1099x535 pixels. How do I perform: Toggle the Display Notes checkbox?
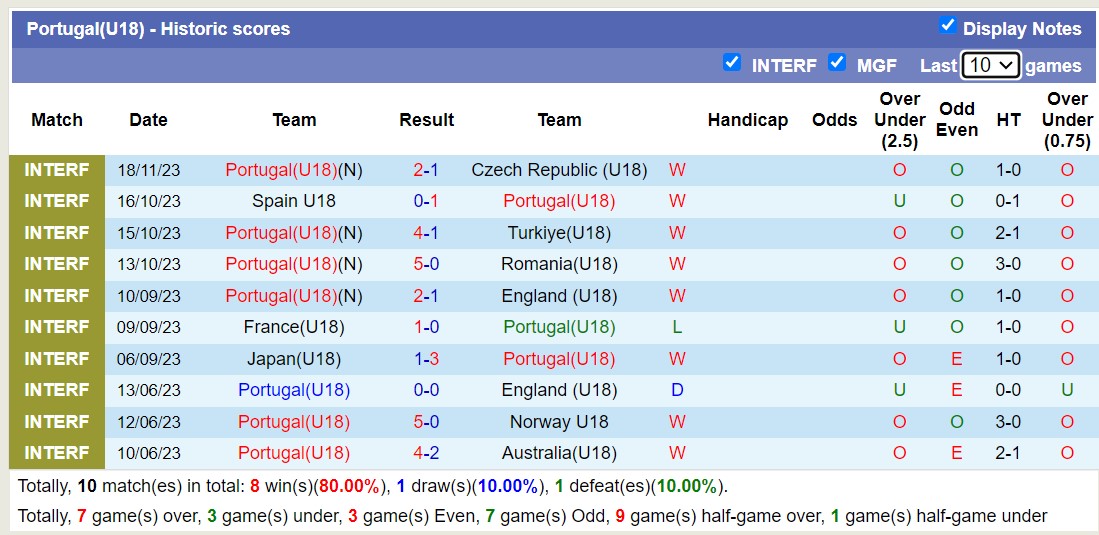pyautogui.click(x=948, y=26)
